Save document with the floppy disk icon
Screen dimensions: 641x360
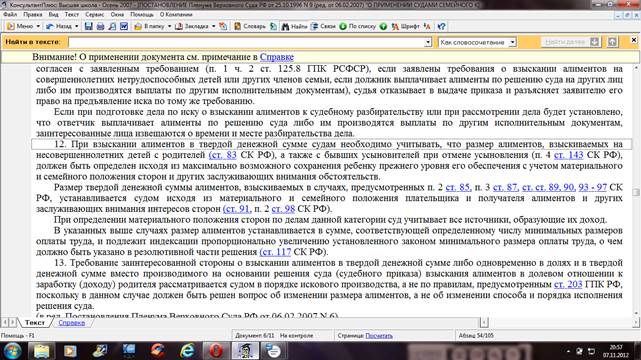(88, 26)
